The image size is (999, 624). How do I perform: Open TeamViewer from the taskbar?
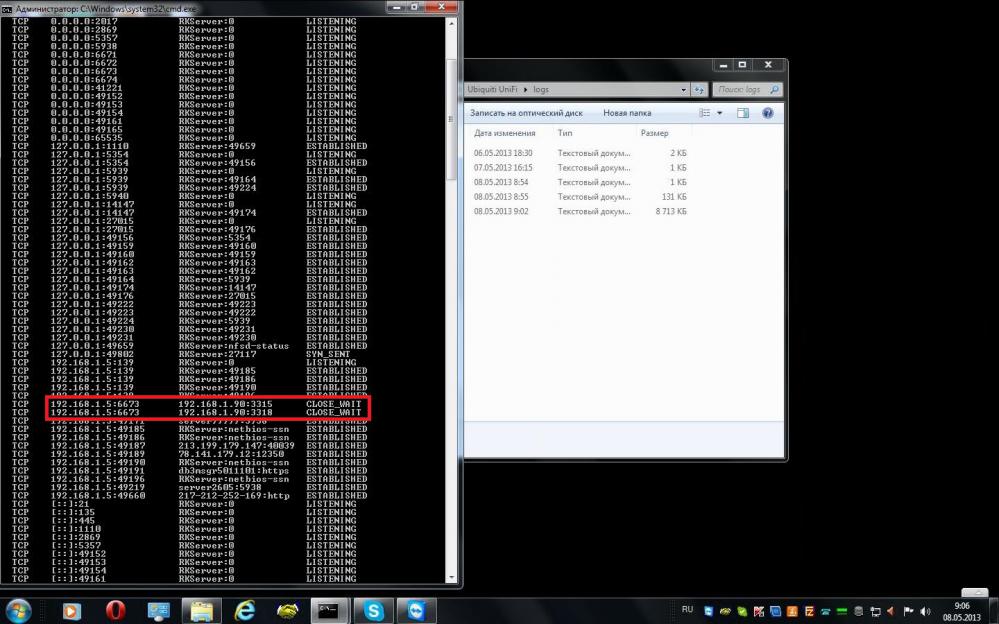(416, 609)
